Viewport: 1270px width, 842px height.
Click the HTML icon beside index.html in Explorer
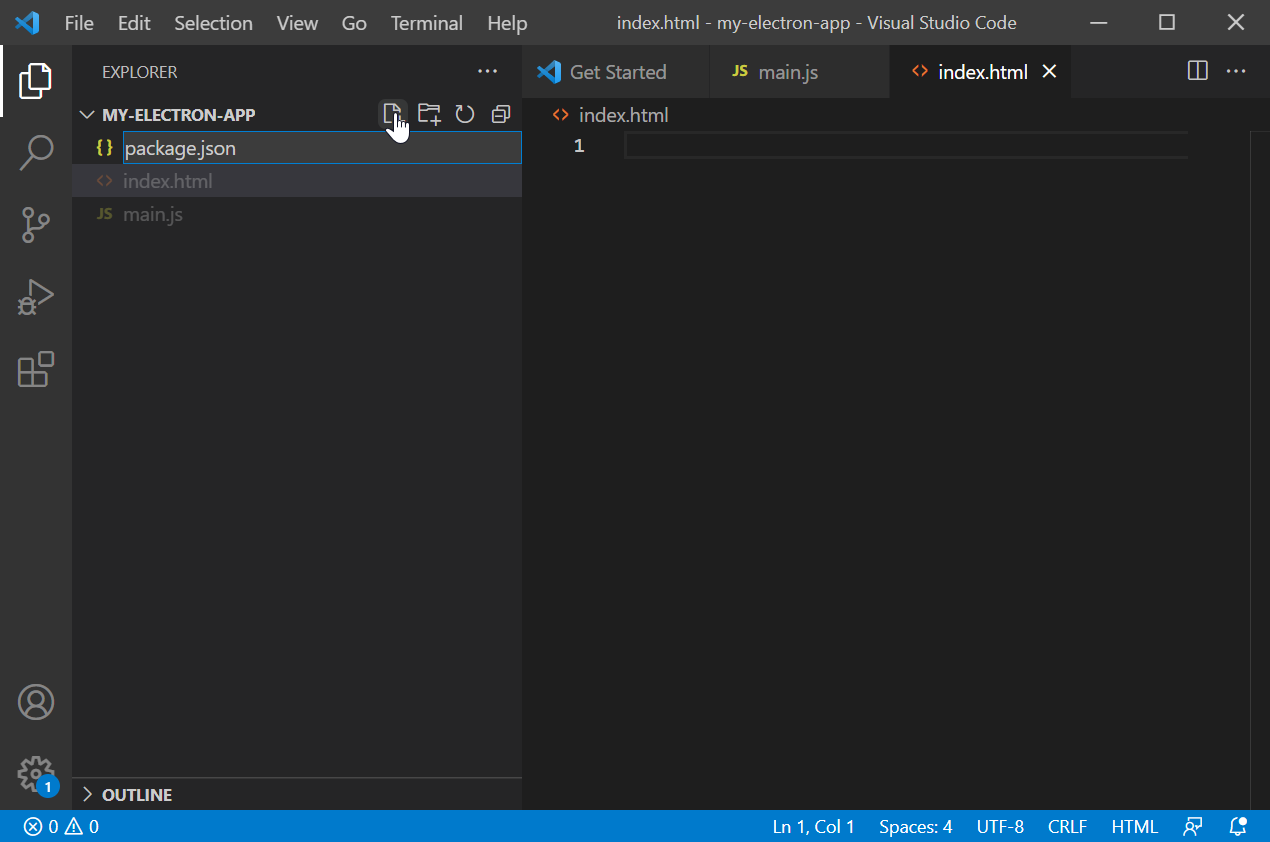(x=105, y=181)
